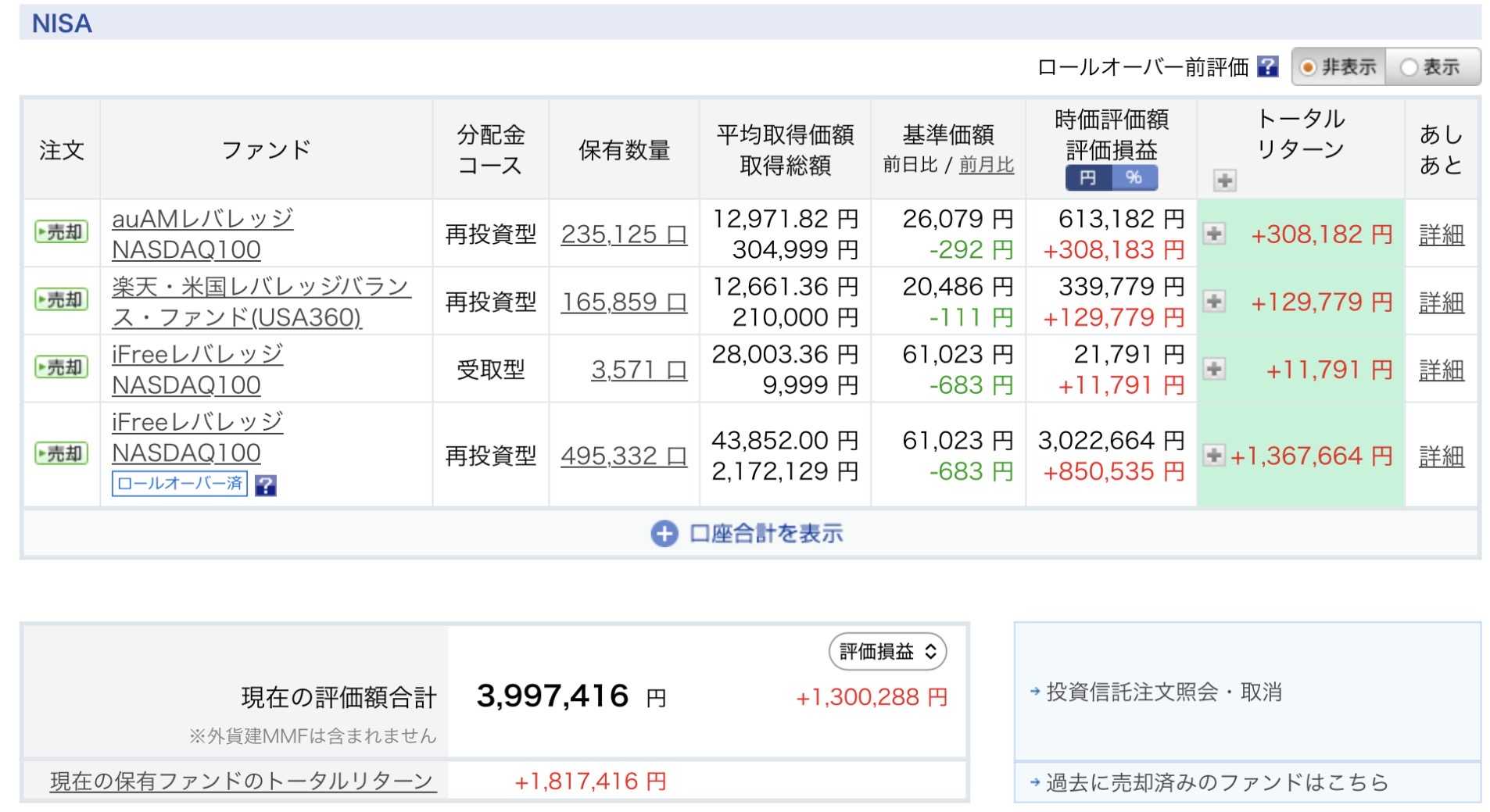Expand total return detail for +308,182 円
The height and width of the screenshot is (812, 1490).
1214,233
